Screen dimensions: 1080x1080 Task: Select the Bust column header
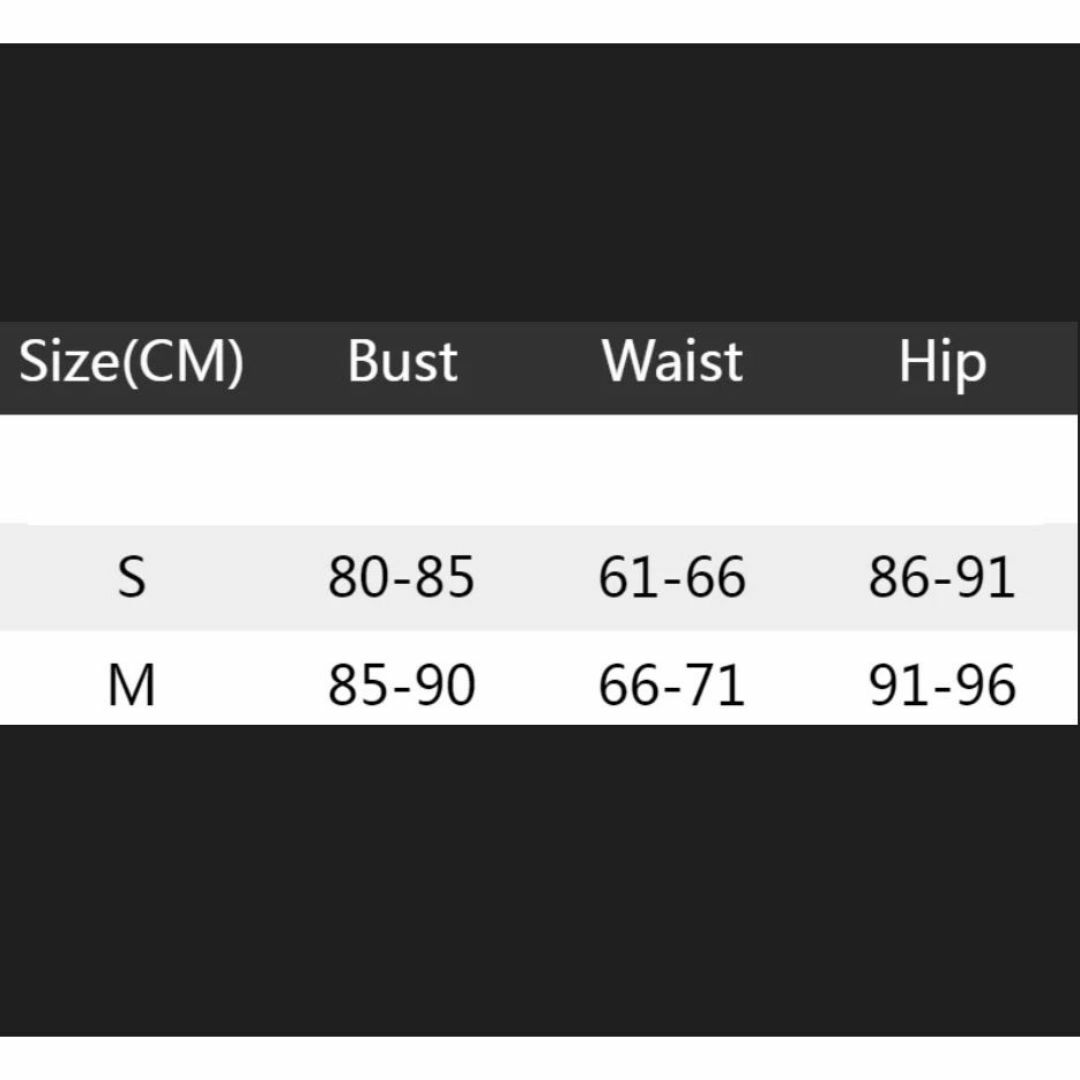402,361
